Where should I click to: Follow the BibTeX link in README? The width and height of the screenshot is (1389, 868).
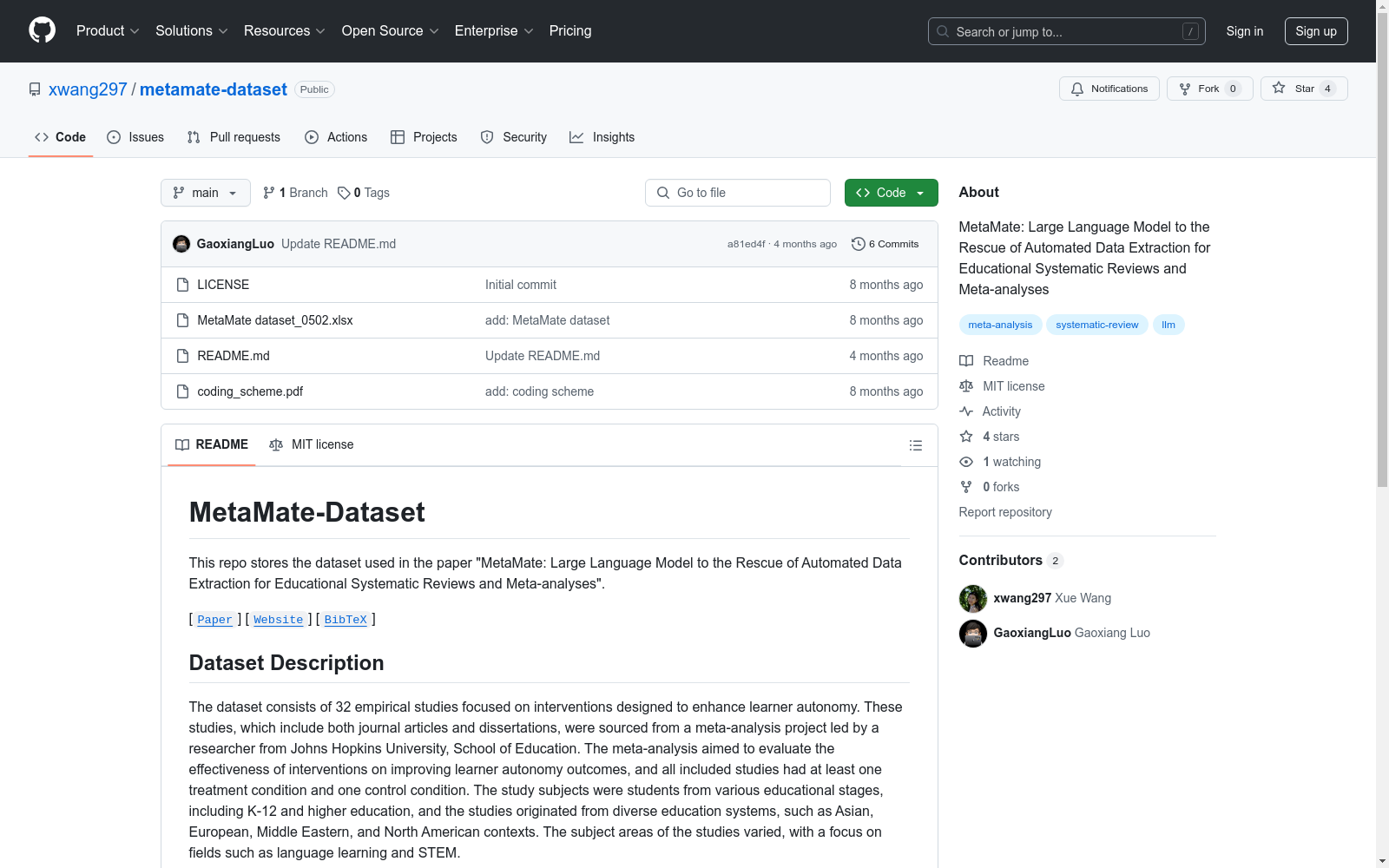(x=346, y=620)
